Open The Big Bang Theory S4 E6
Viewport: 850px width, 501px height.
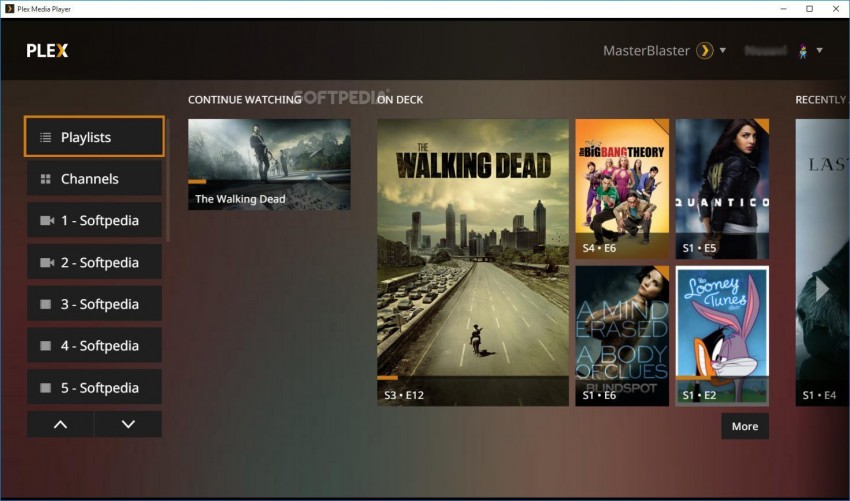[x=622, y=189]
